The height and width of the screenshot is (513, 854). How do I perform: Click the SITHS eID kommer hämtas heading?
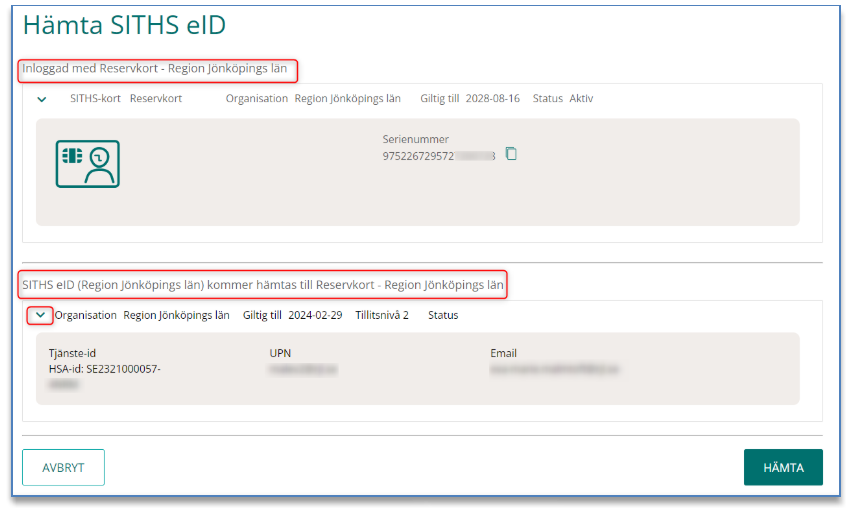263,285
